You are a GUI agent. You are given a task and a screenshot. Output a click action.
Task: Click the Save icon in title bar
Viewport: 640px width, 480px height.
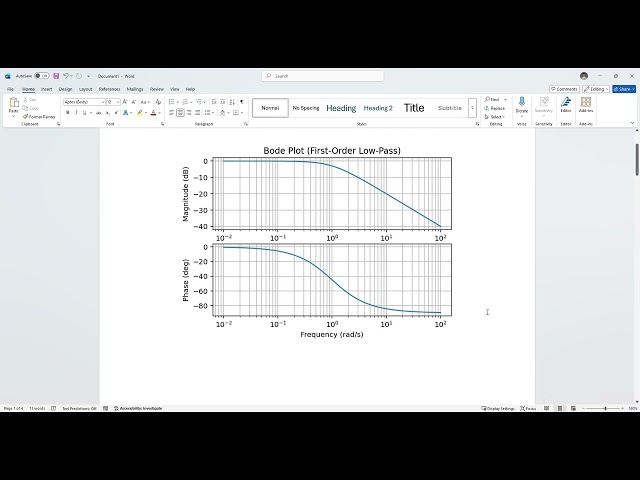coord(56,76)
